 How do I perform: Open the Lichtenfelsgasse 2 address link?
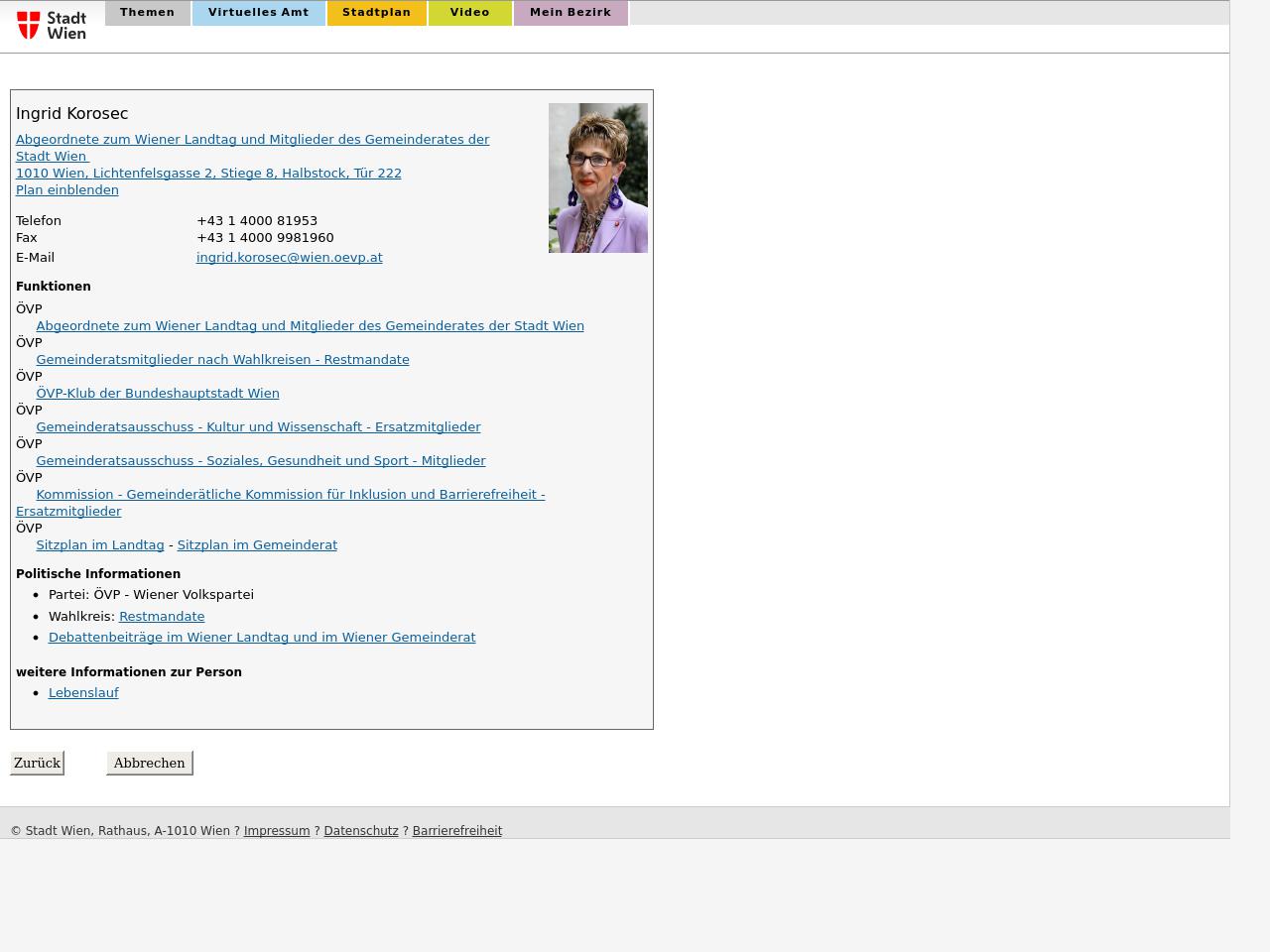coord(208,173)
